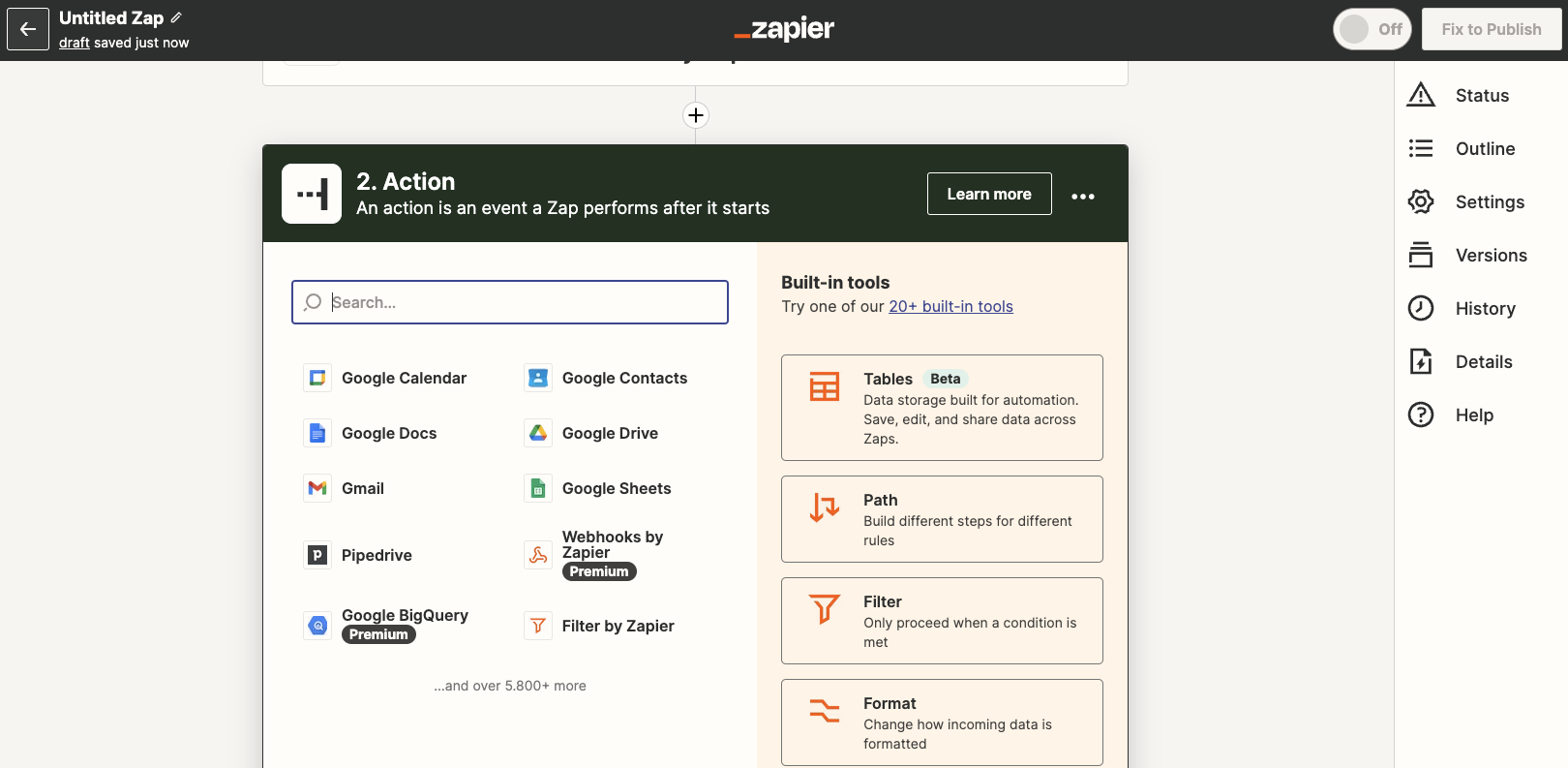Toggle the Zap On/Off switch
The height and width of the screenshot is (768, 1568).
[x=1372, y=29]
